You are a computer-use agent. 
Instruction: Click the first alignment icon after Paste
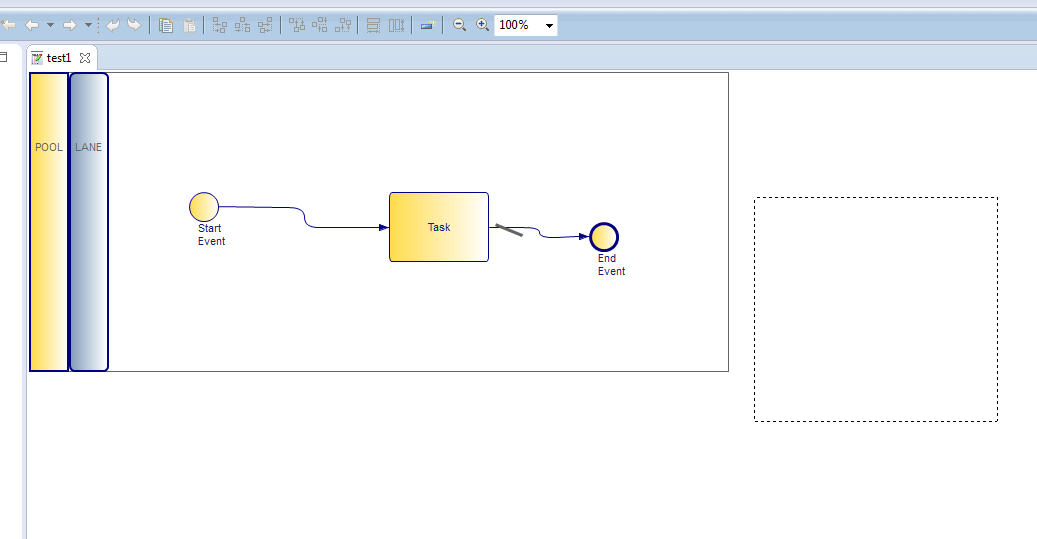click(x=220, y=25)
